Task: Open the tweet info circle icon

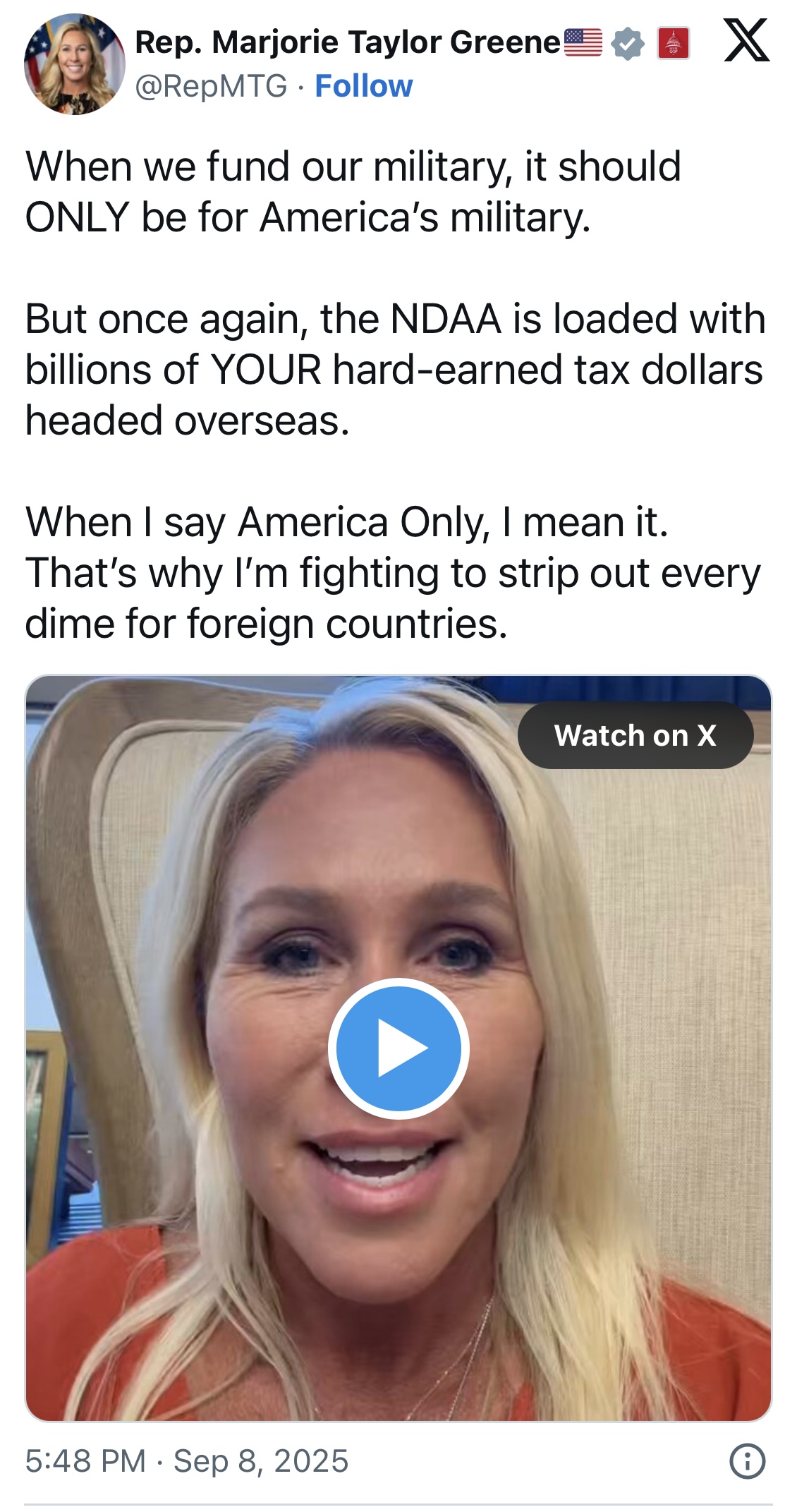Action: click(747, 1460)
